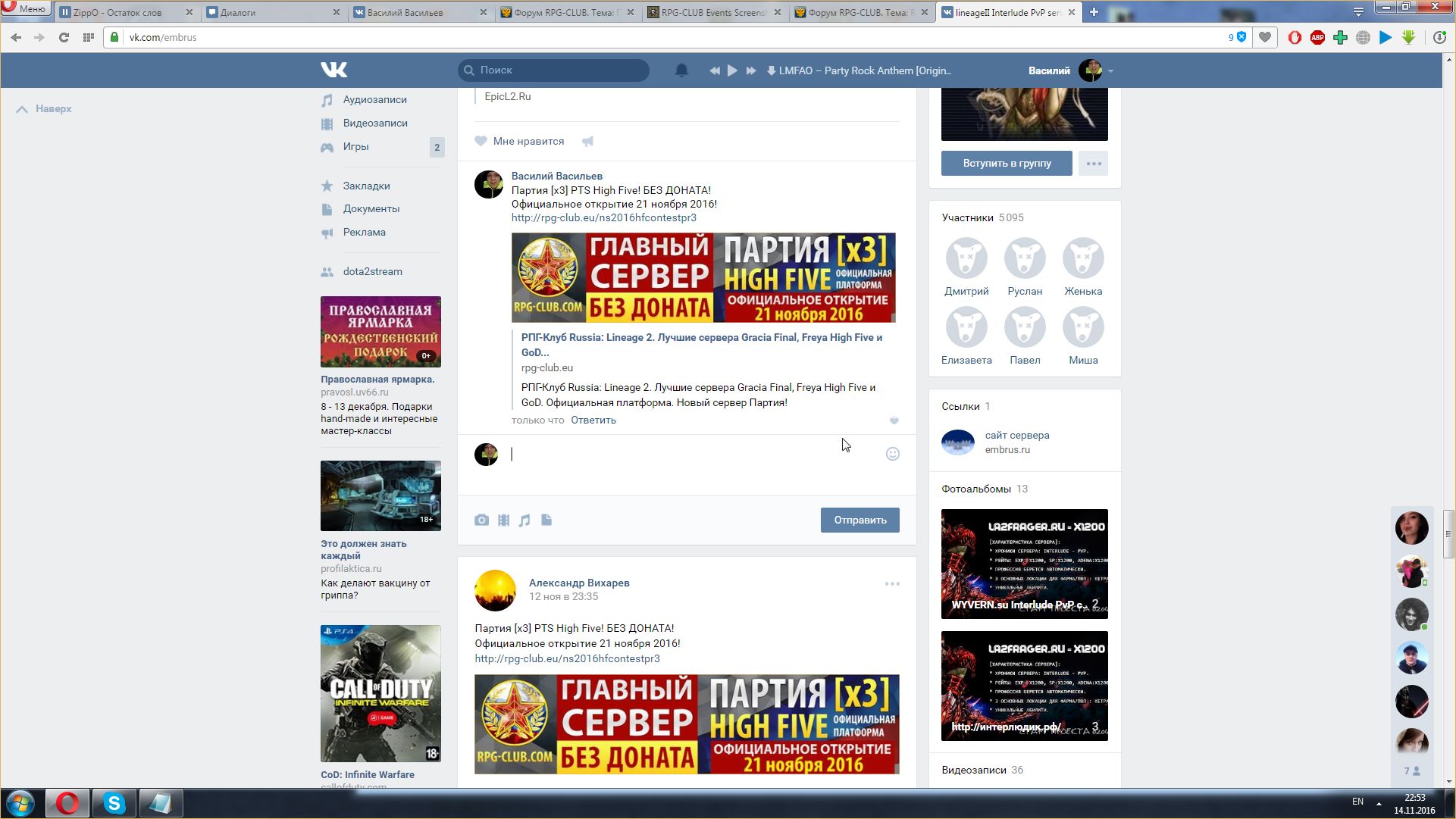Open group actions three-dots next to Вступить
The height and width of the screenshot is (819, 1456).
pyautogui.click(x=1093, y=163)
